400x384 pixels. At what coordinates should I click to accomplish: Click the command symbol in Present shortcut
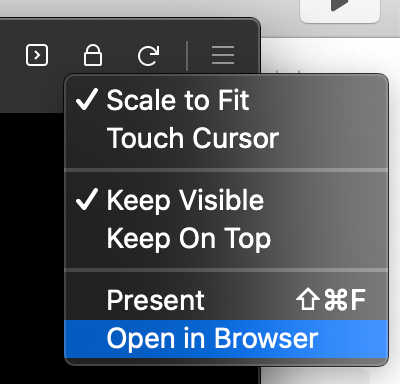click(x=336, y=300)
